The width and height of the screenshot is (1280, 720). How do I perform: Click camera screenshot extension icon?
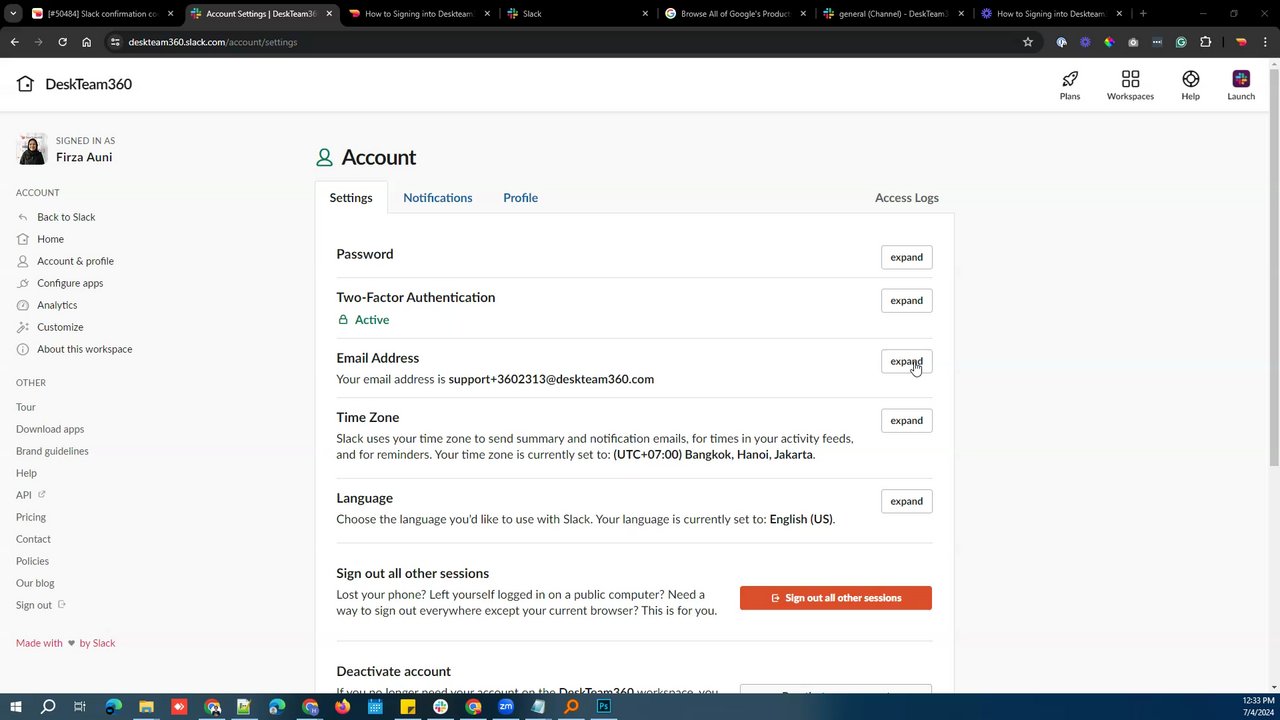(1133, 42)
